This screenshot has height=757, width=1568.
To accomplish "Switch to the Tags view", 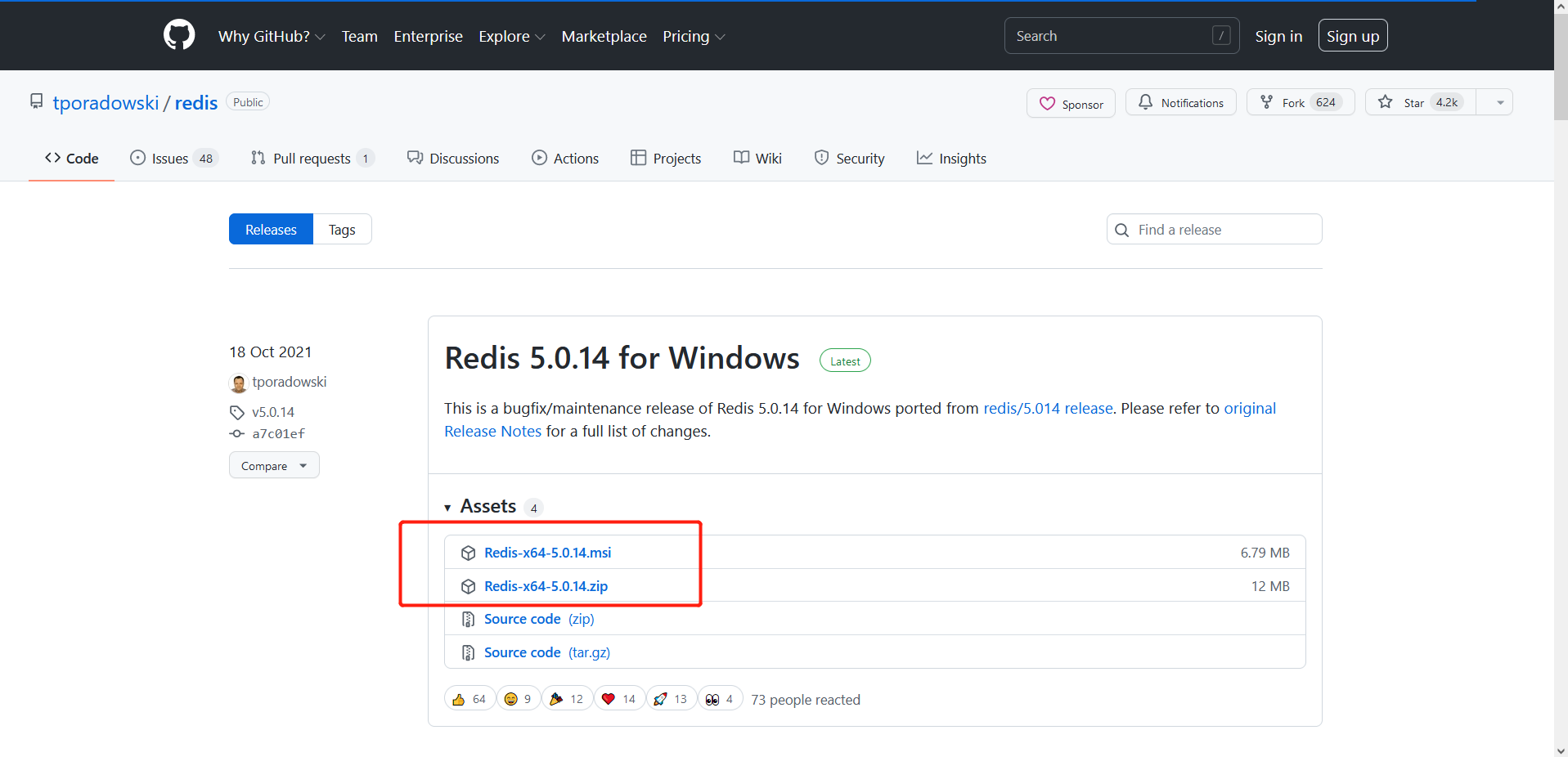I will 342,230.
